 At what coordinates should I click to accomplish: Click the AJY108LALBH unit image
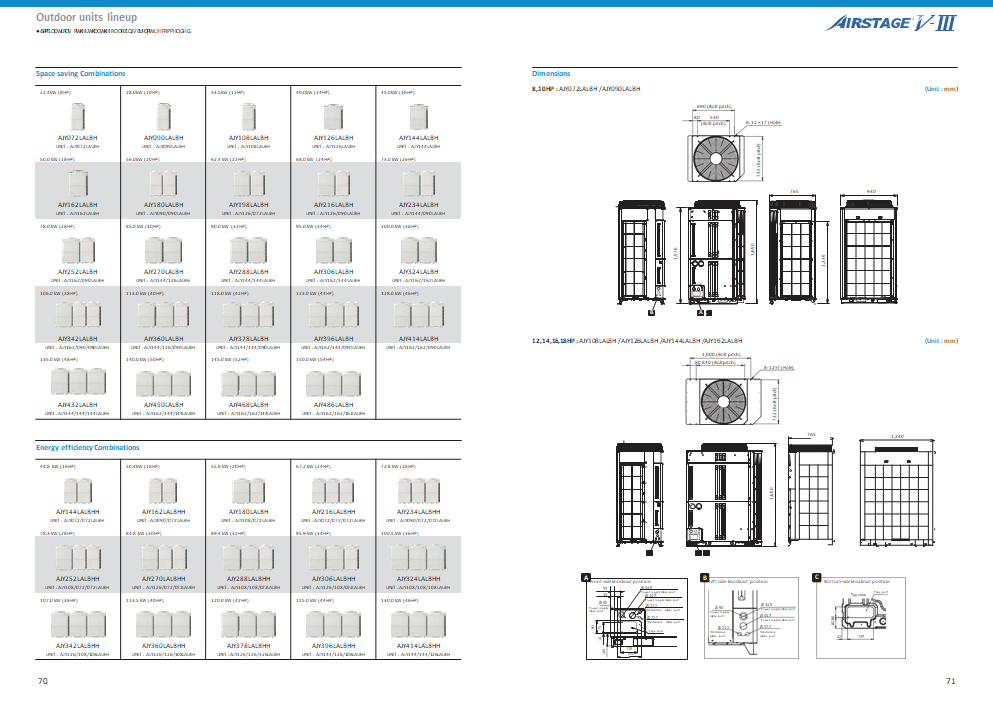point(248,117)
